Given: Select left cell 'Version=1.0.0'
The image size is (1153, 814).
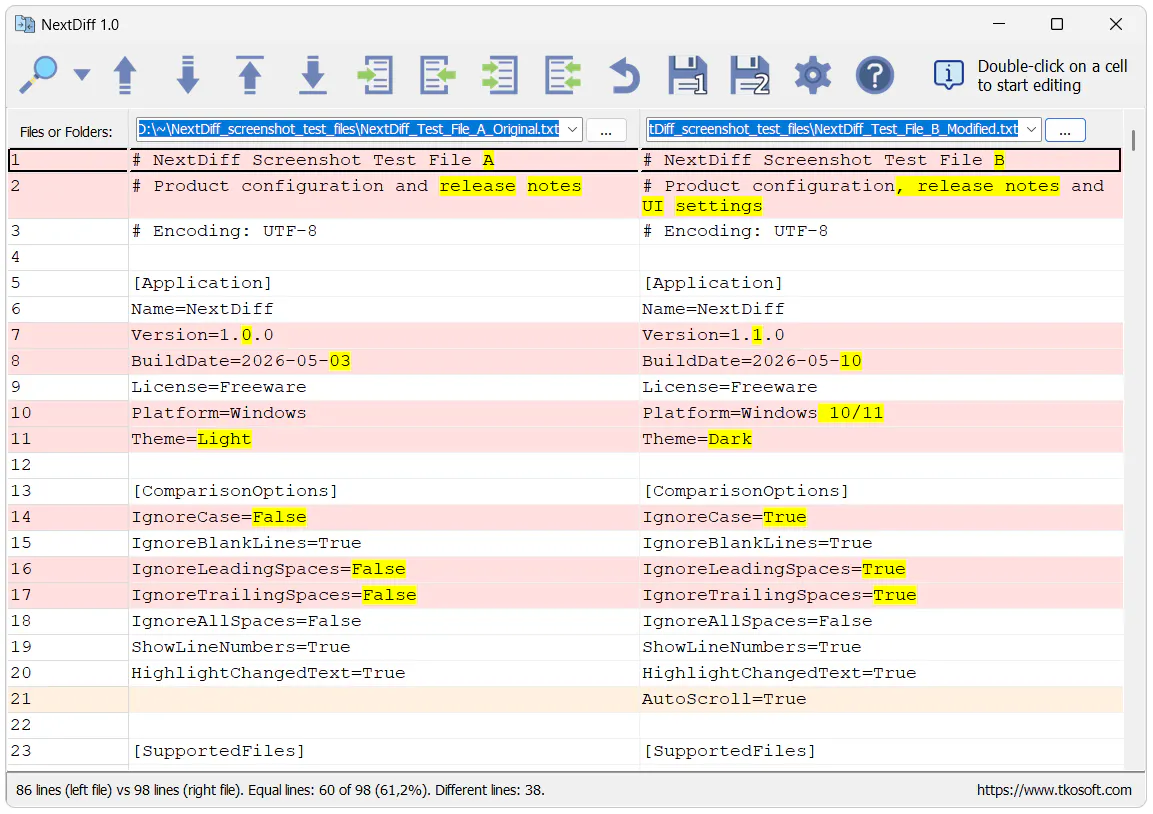Looking at the screenshot, I should pos(383,335).
